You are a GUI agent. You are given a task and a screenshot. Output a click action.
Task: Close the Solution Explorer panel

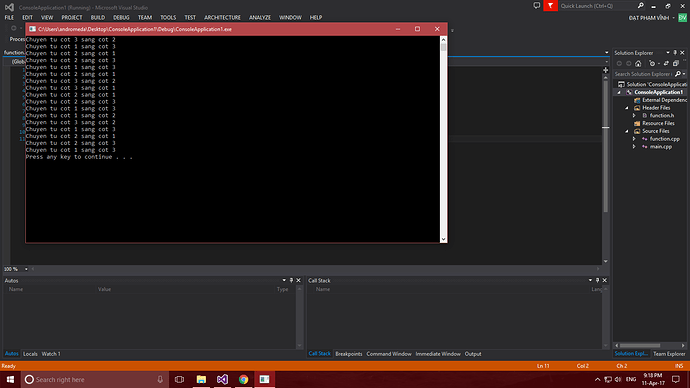(683, 53)
